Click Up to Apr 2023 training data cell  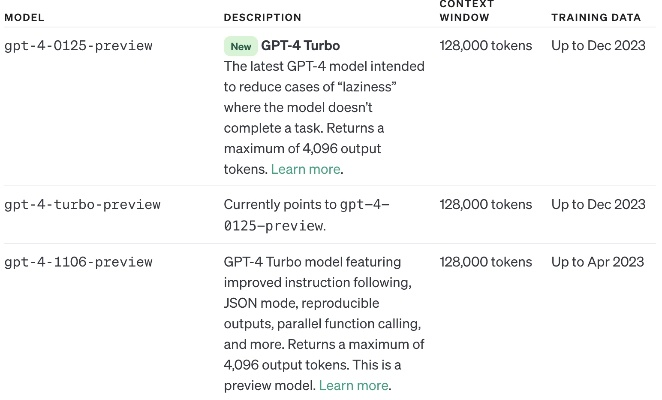tap(597, 262)
